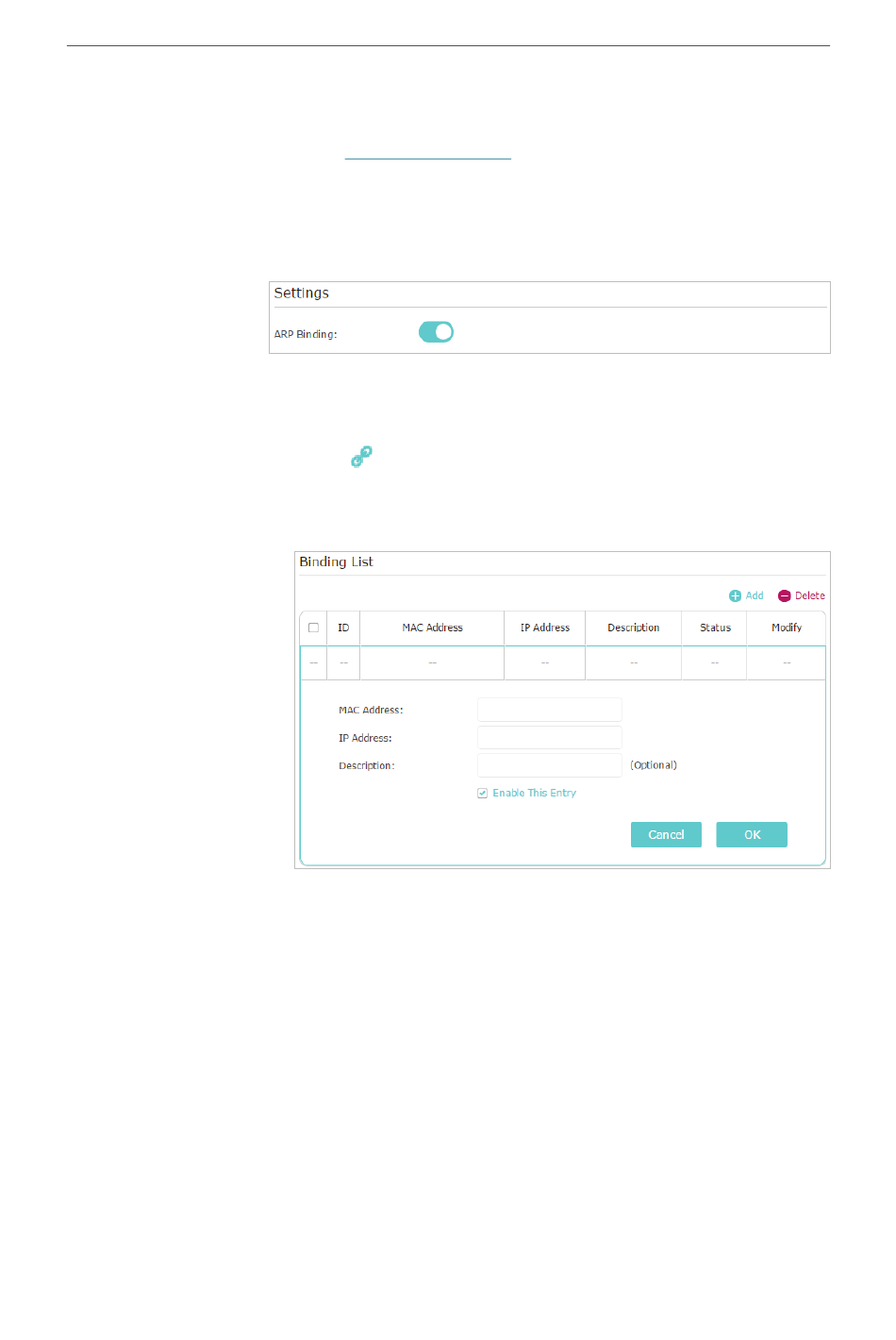This screenshot has width=896, height=1340.
Task: Click the ARP Binding label
Action: coord(306,334)
